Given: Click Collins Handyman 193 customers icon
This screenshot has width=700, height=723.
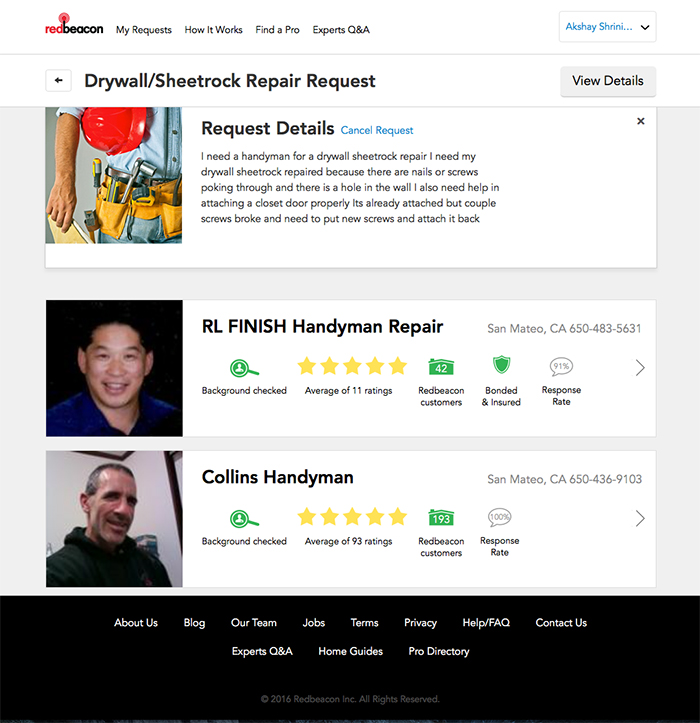Looking at the screenshot, I should point(441,518).
